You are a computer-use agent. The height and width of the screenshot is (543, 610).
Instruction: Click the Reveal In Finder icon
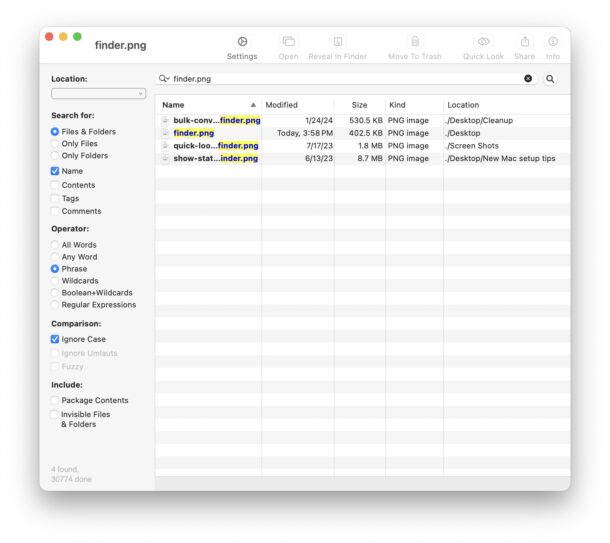(x=337, y=42)
